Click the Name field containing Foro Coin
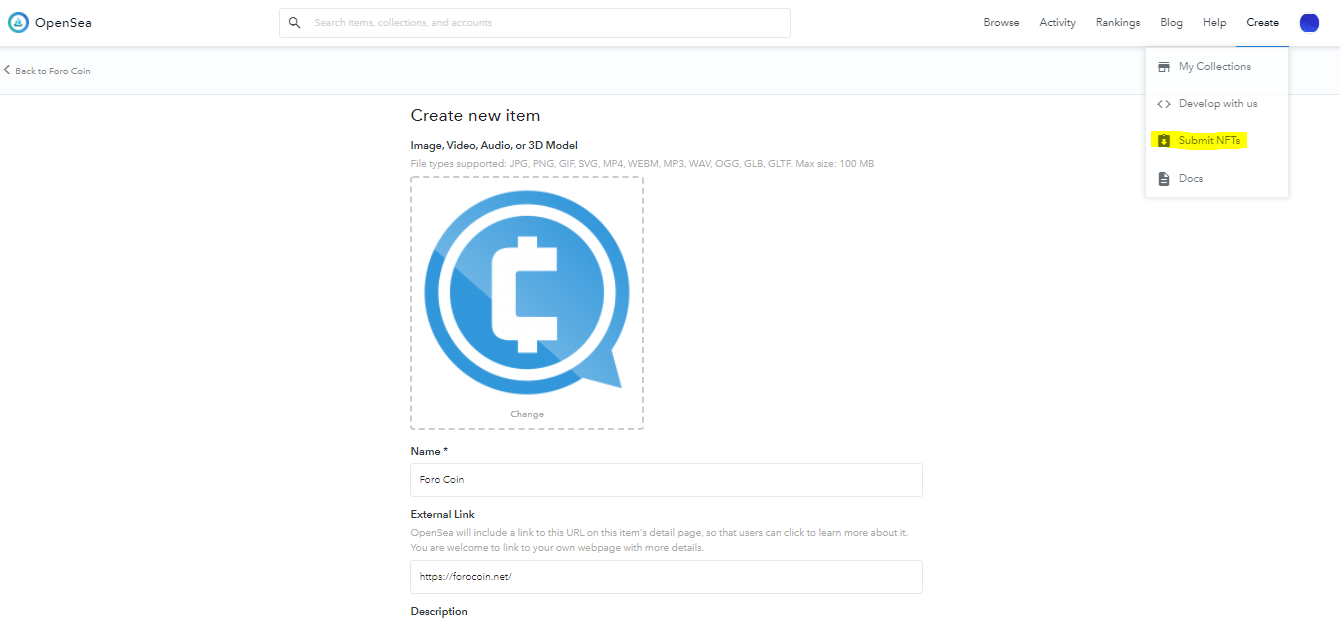The image size is (1340, 624). pos(666,480)
